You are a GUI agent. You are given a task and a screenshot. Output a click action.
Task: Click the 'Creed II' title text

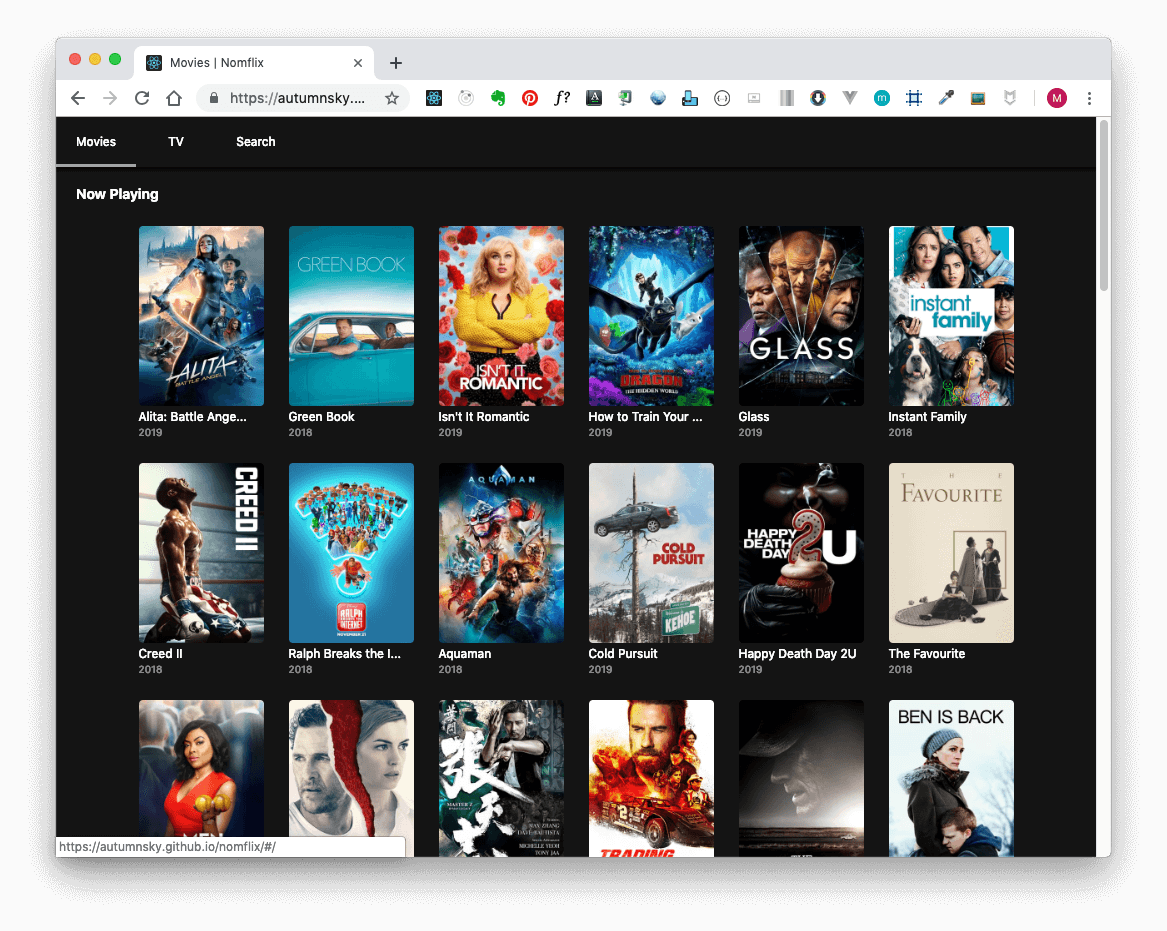[x=160, y=653]
